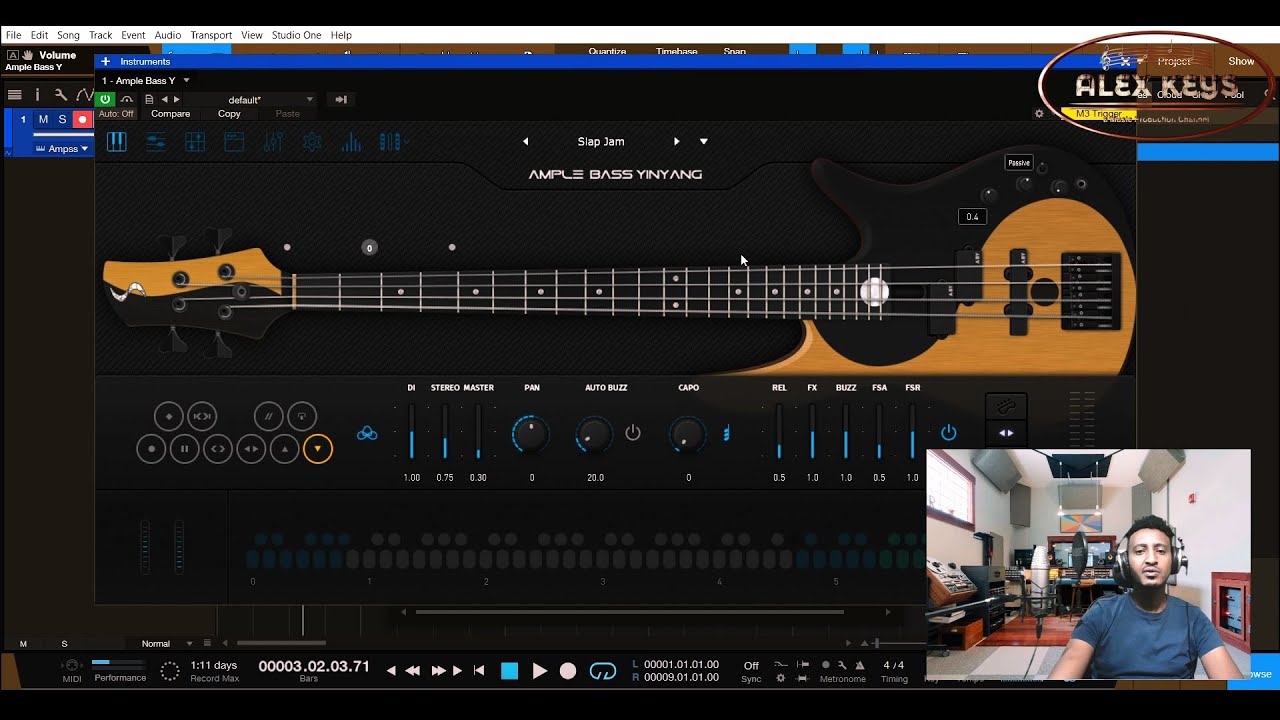1280x720 pixels.
Task: Open the piano keyboard main panel icon
Action: point(117,142)
